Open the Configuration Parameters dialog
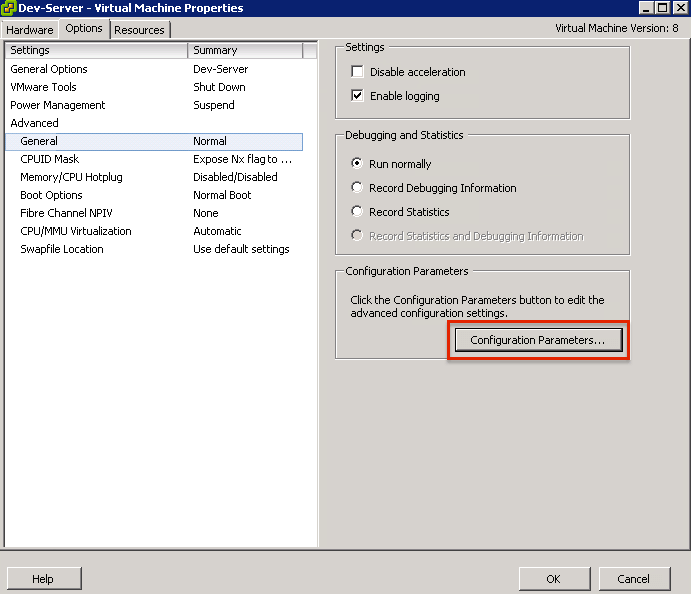Image resolution: width=691 pixels, height=594 pixels. coord(538,341)
